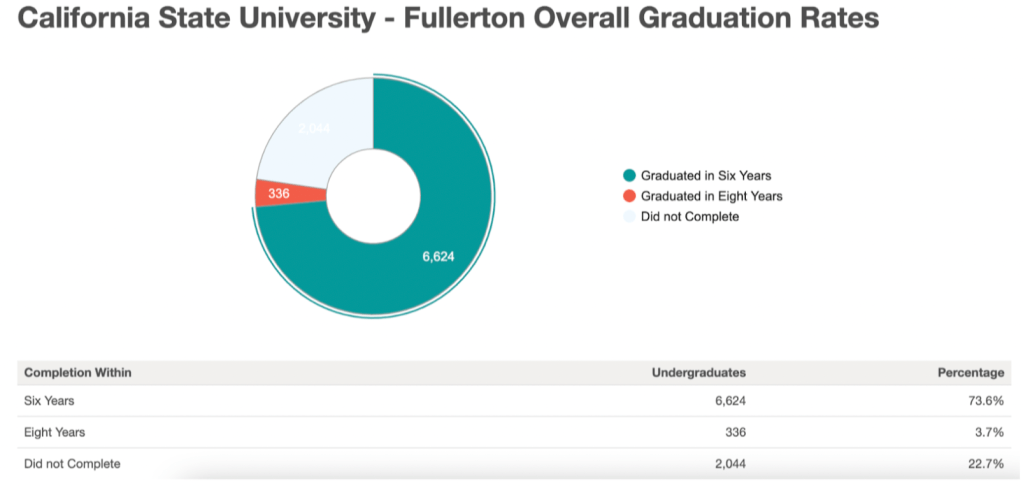Click the teal Graduated in Six Years legend dot

tap(628, 176)
